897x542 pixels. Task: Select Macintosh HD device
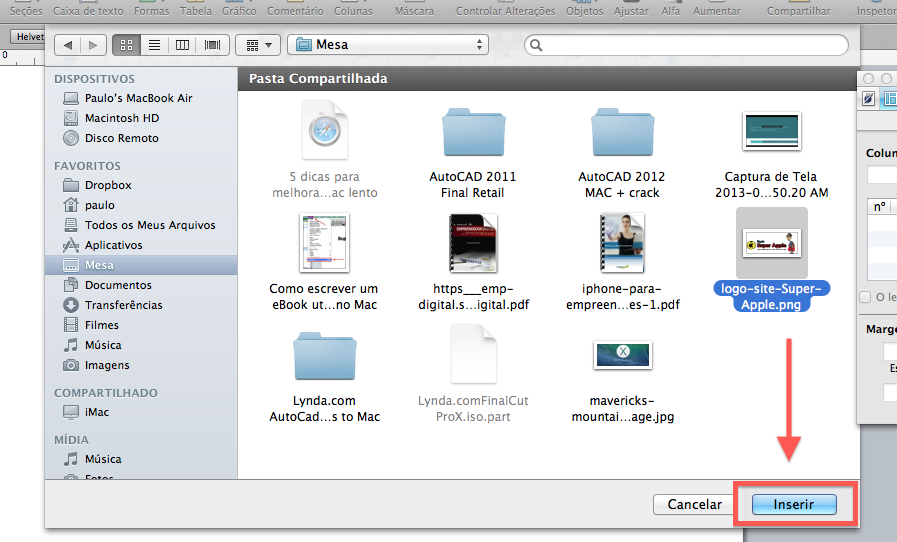coord(121,118)
